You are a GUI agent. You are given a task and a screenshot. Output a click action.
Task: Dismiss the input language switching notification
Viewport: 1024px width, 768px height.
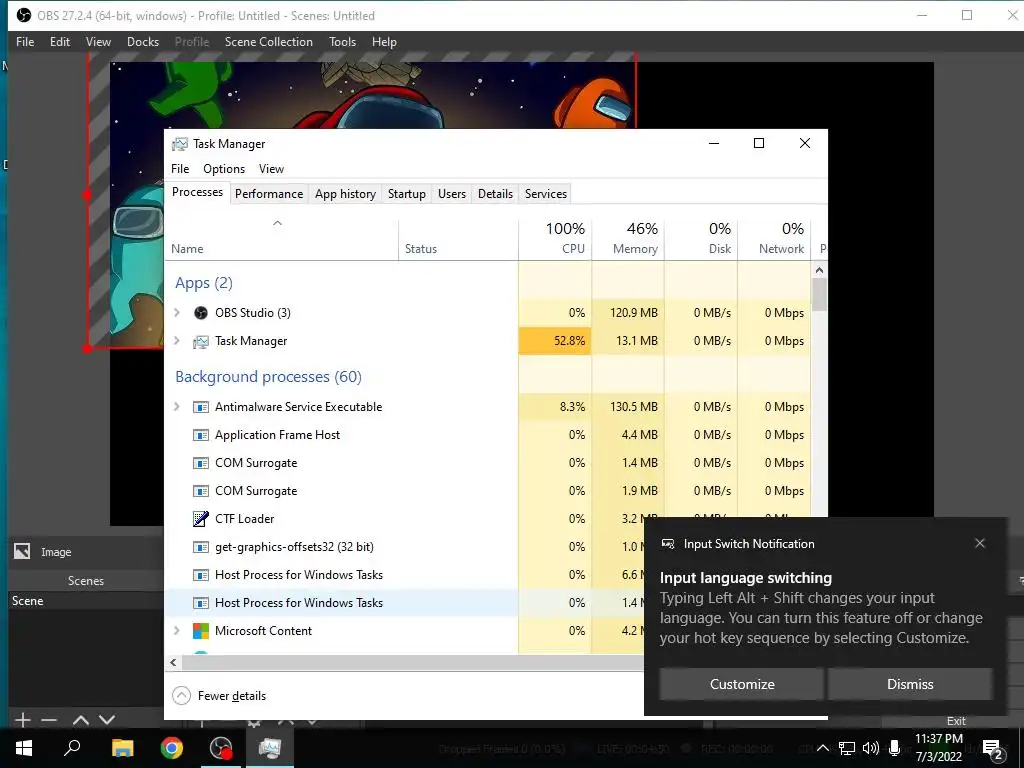coord(910,684)
